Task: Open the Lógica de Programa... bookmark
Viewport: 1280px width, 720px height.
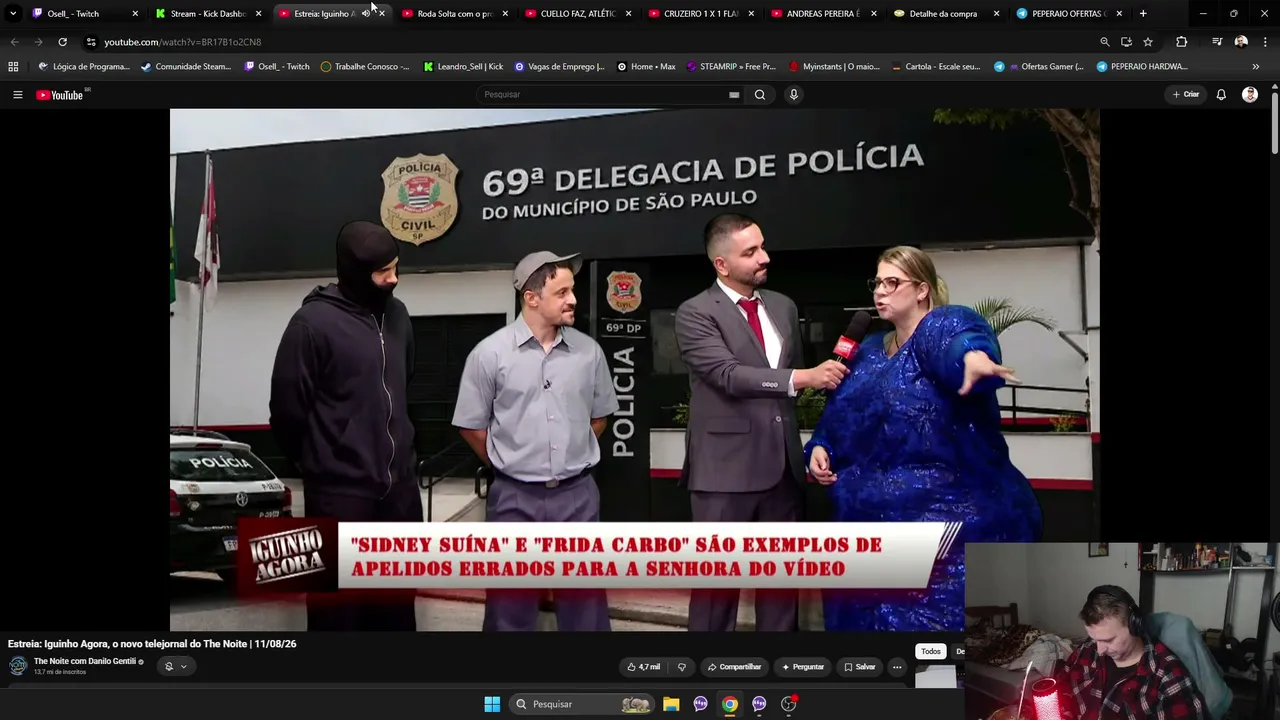Action: [x=84, y=67]
